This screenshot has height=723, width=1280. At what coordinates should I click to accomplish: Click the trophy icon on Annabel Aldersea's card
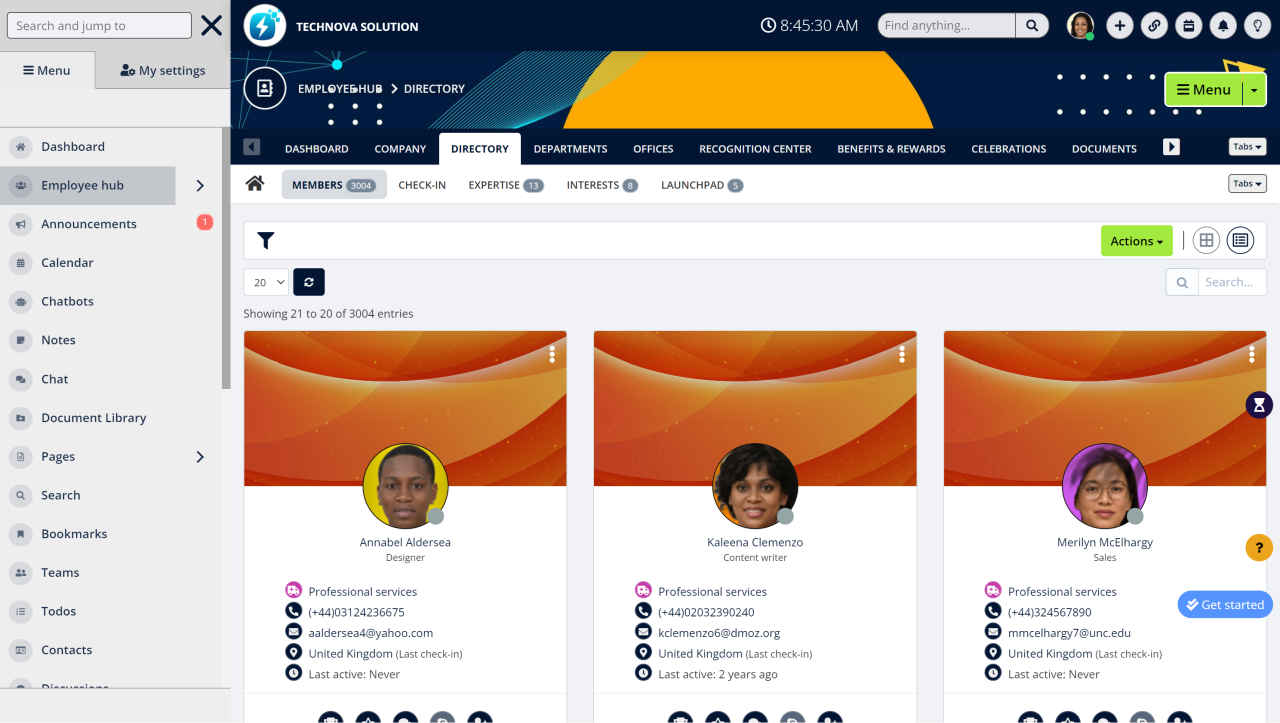point(330,718)
